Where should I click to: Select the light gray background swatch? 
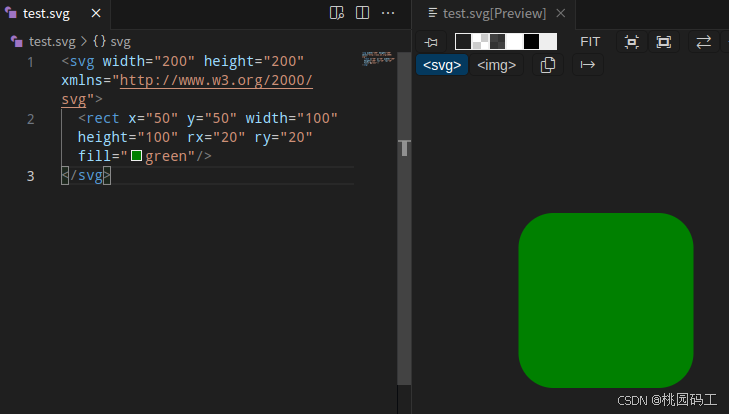pos(548,41)
